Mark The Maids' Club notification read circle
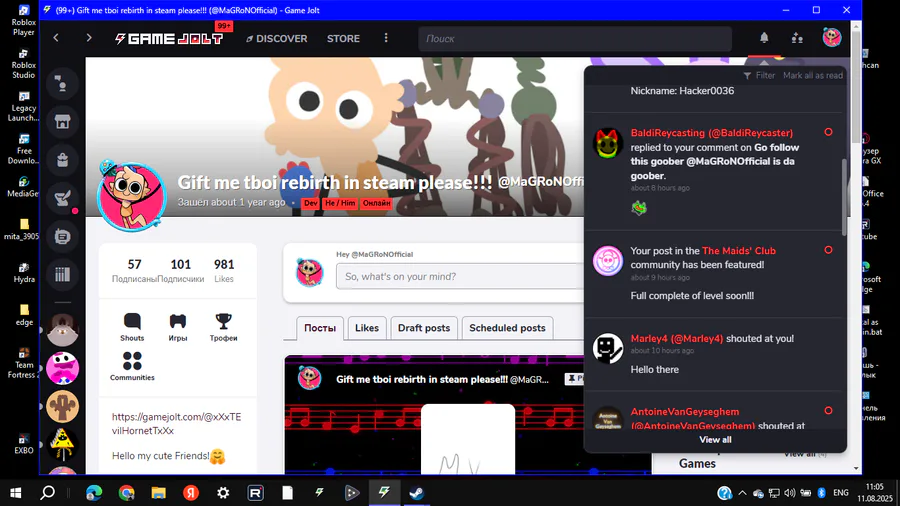Screen dimensions: 900x506 (x=828, y=250)
